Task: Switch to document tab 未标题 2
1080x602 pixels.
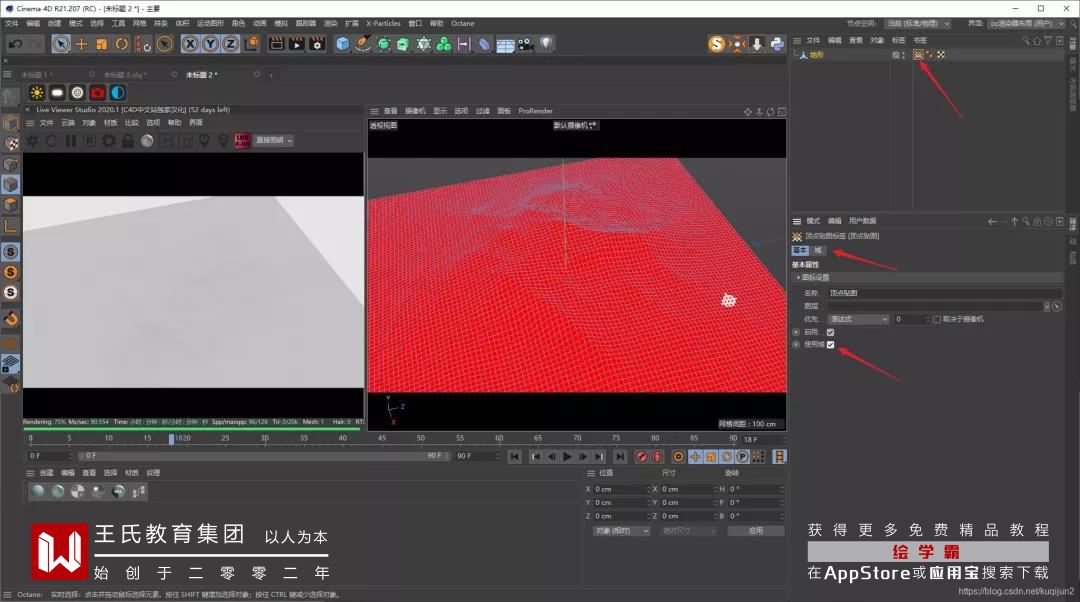Action: (x=201, y=74)
